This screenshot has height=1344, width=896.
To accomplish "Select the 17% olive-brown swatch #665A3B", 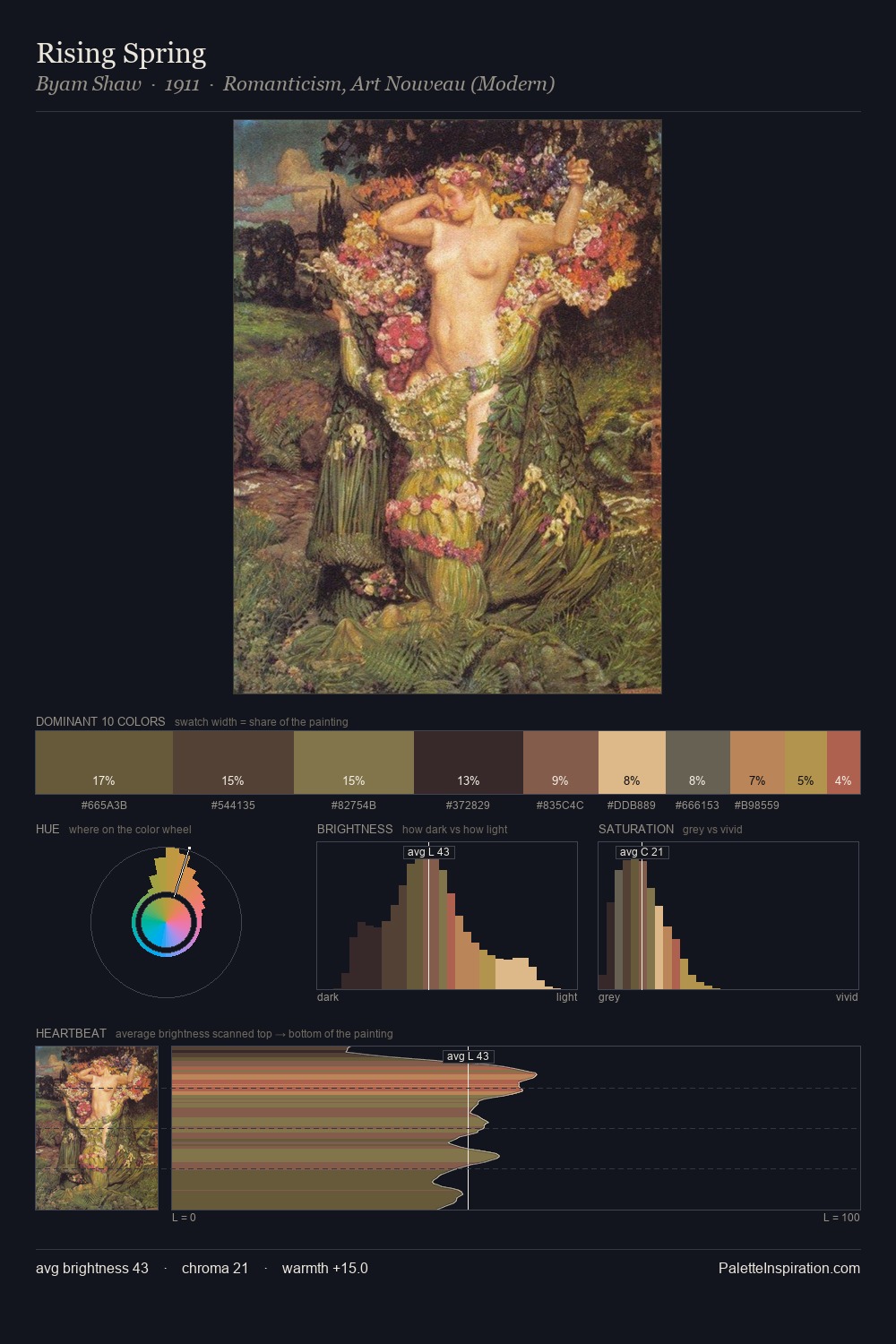I will tap(104, 762).
